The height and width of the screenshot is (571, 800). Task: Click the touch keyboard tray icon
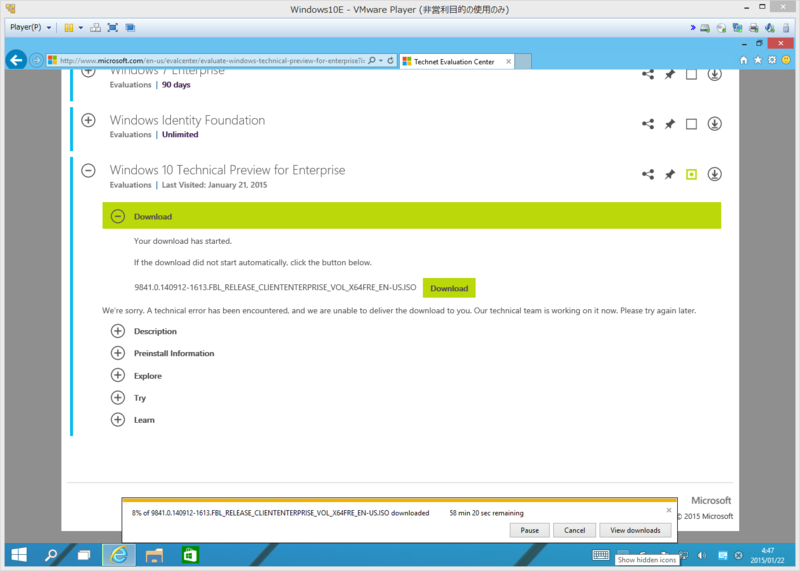[601, 555]
